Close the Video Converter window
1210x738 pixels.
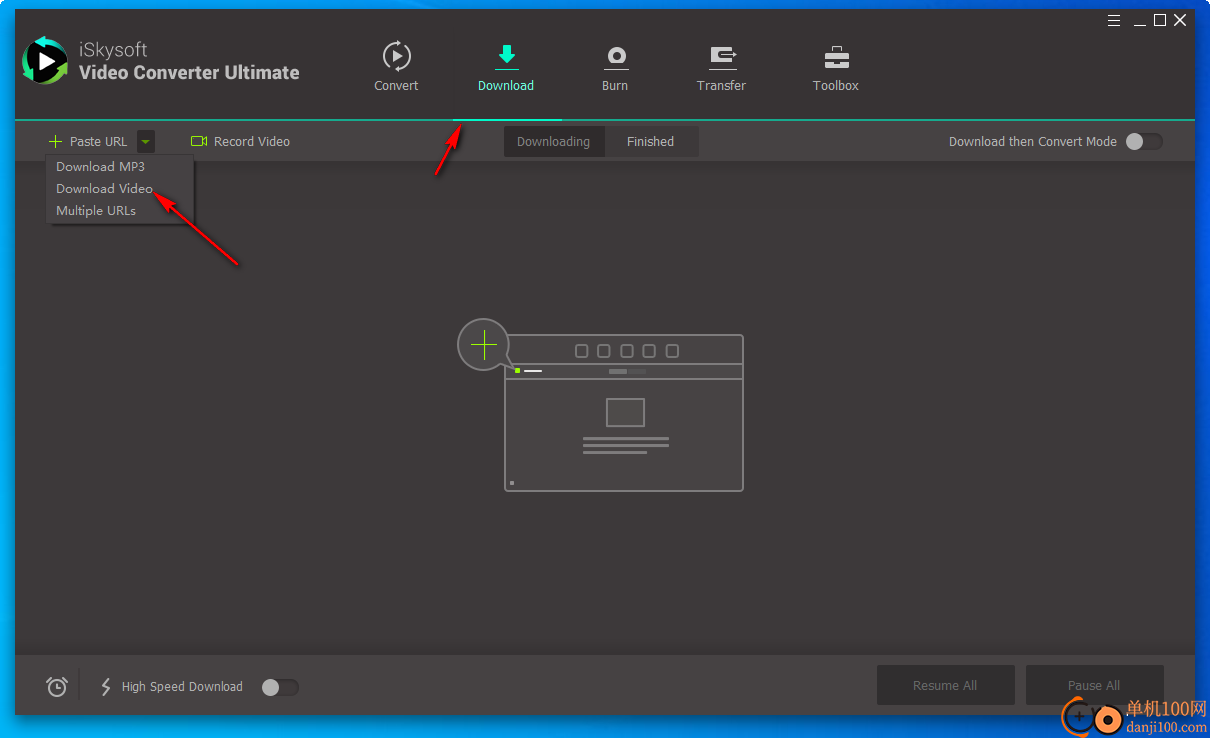pos(1181,20)
